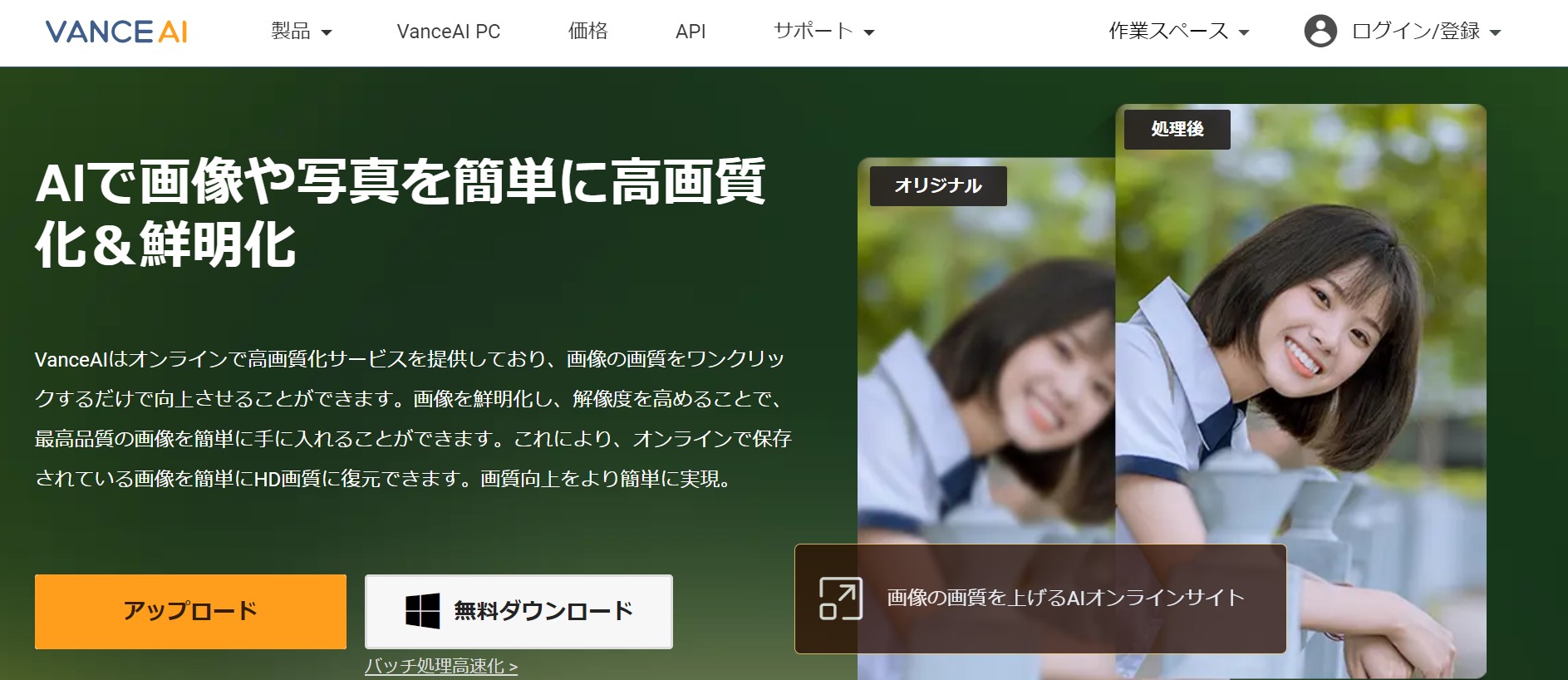
Task: Select API in the navigation bar
Action: click(x=690, y=32)
